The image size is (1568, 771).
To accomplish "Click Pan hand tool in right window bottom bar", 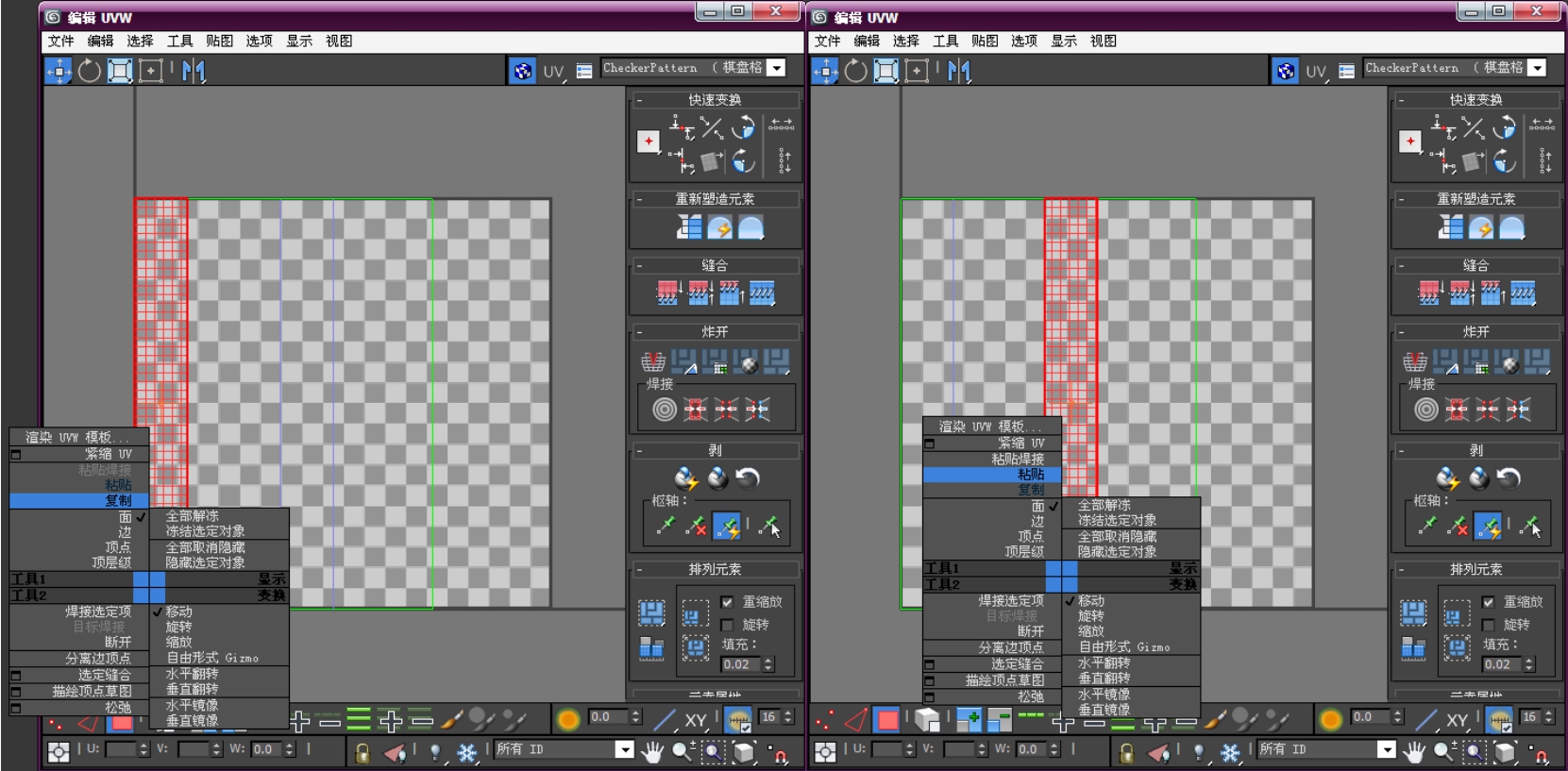I will (x=1414, y=752).
